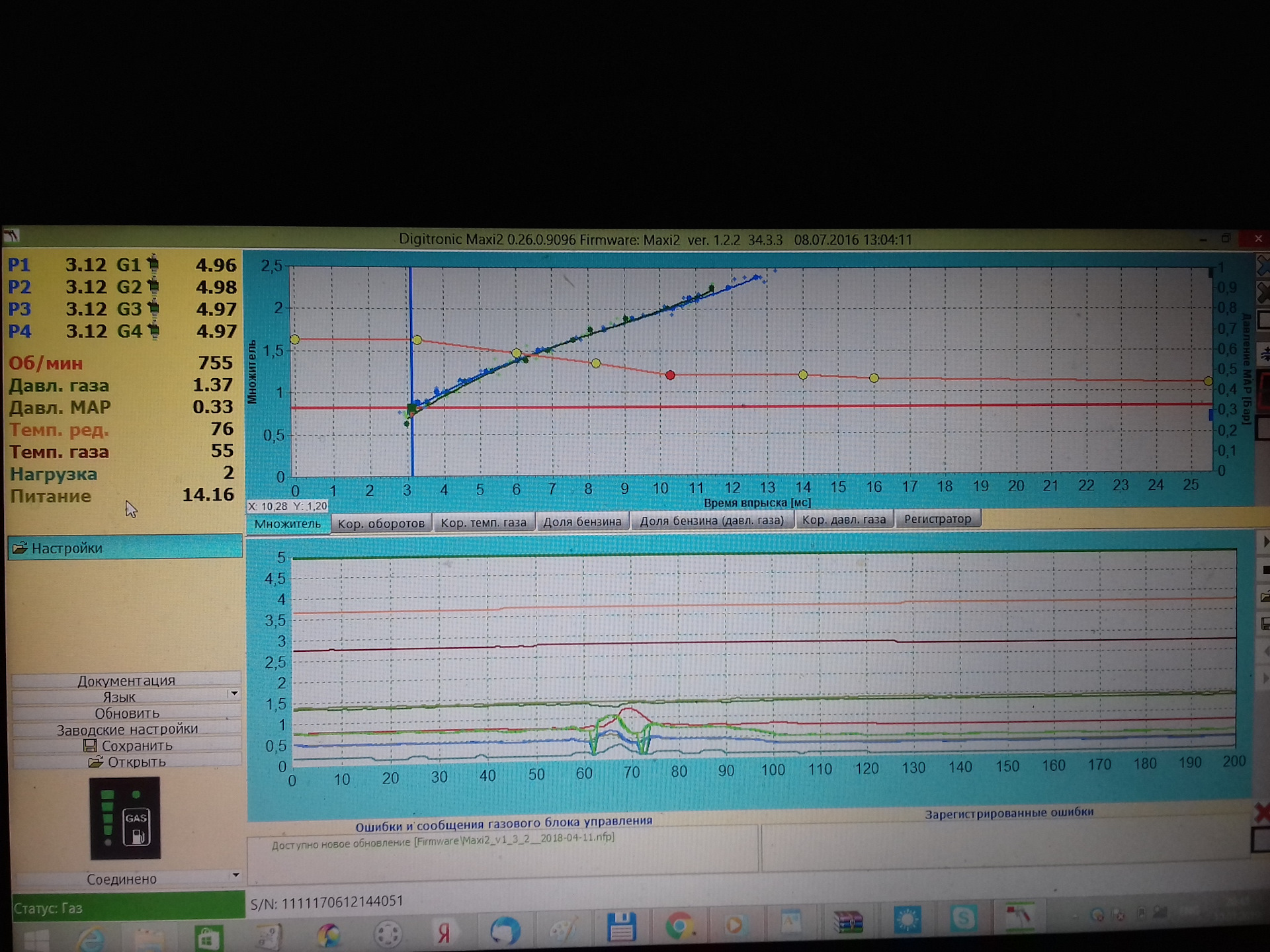The width and height of the screenshot is (1270, 952).
Task: Open Internet Explorer from taskbar
Action: [x=93, y=939]
